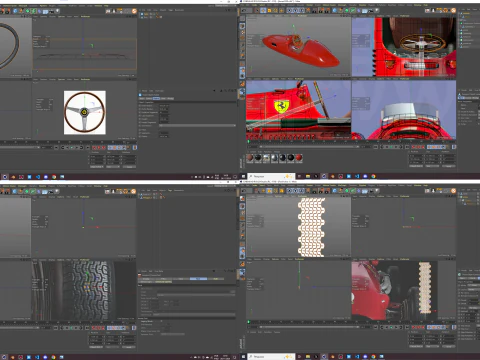Click Apply in the car body window coordinates

point(449,166)
